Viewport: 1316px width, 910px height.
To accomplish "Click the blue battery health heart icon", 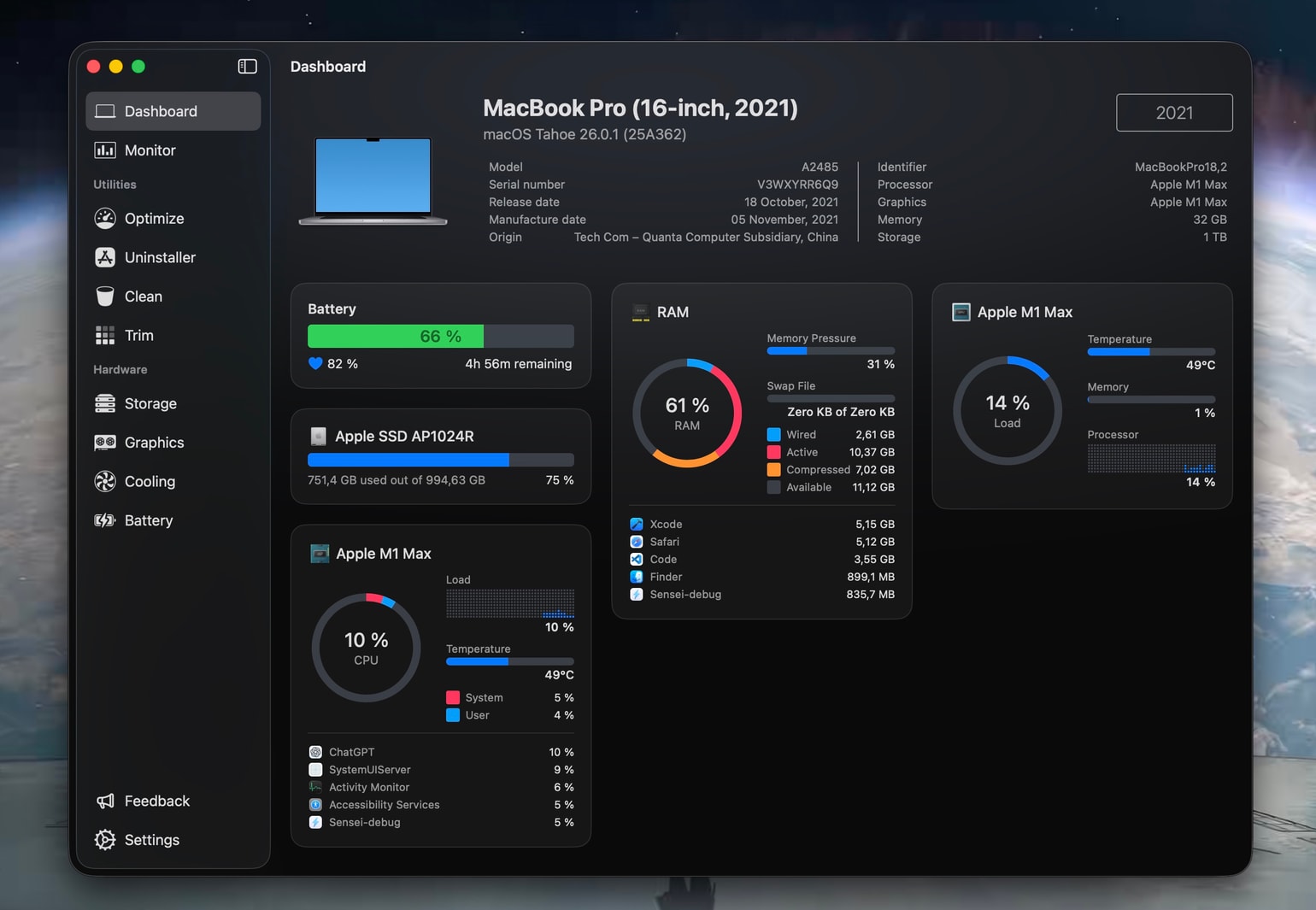I will pyautogui.click(x=315, y=364).
